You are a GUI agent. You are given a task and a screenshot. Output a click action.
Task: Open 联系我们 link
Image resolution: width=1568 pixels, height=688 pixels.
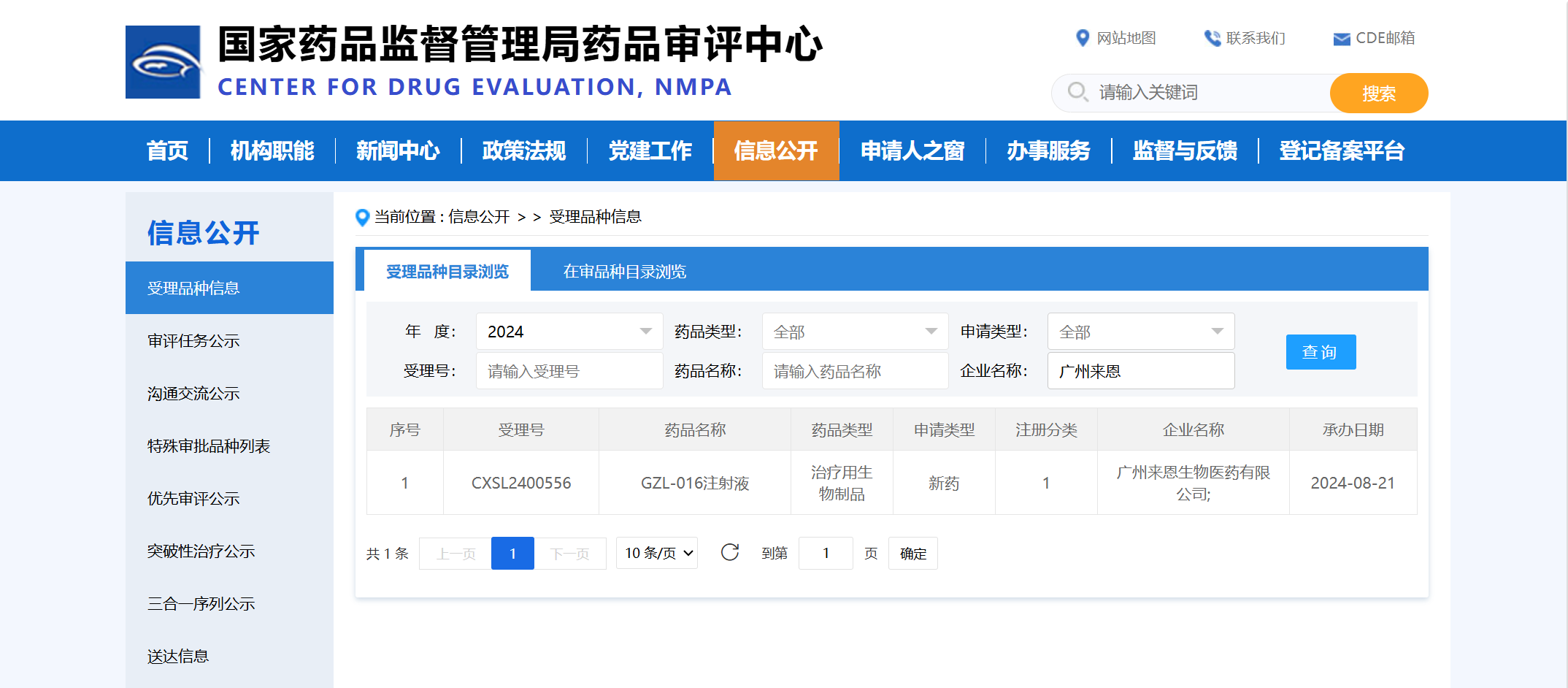(1256, 38)
